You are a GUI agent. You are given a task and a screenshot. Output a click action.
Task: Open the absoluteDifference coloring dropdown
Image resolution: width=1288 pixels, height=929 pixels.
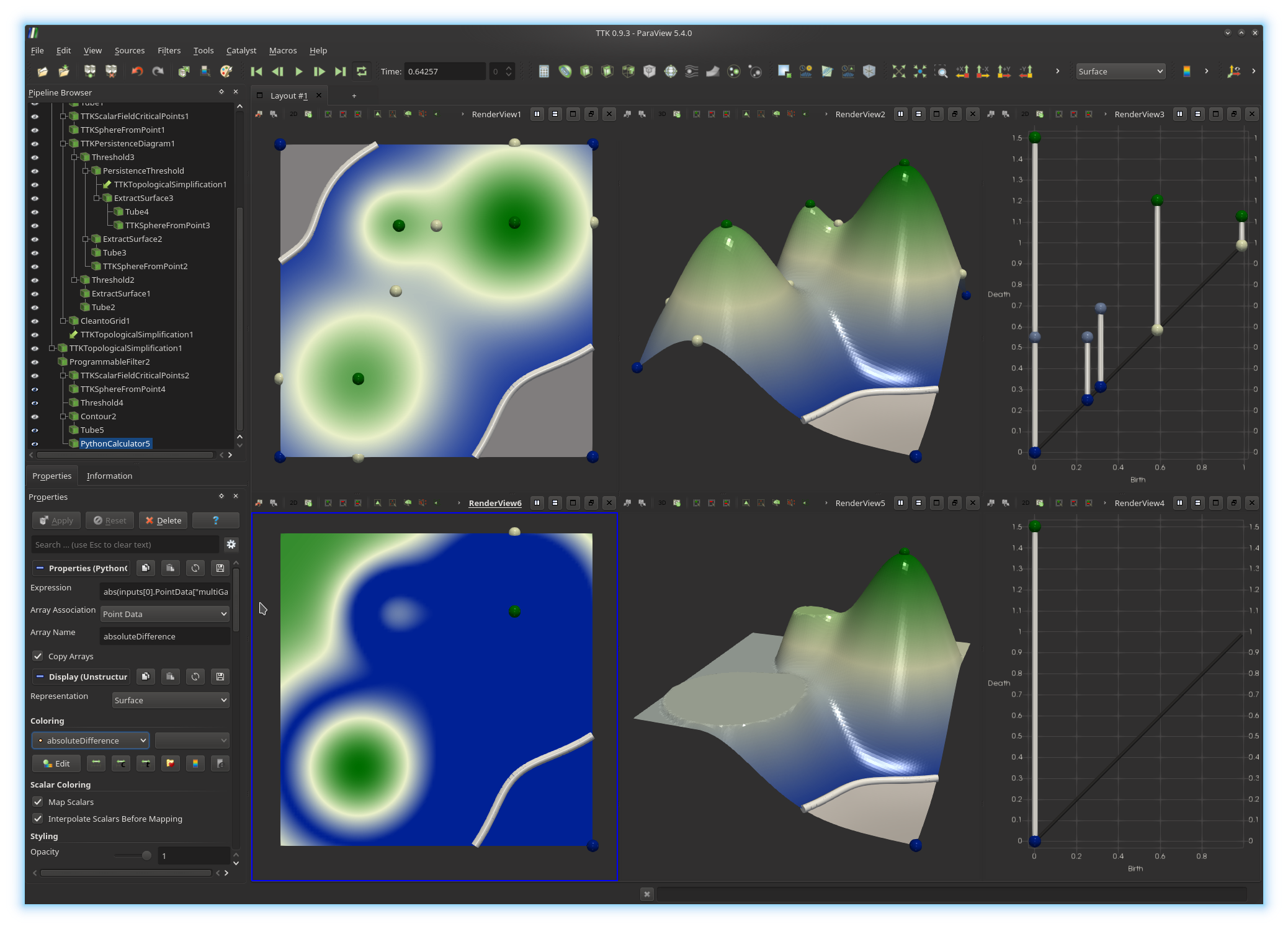click(x=91, y=740)
